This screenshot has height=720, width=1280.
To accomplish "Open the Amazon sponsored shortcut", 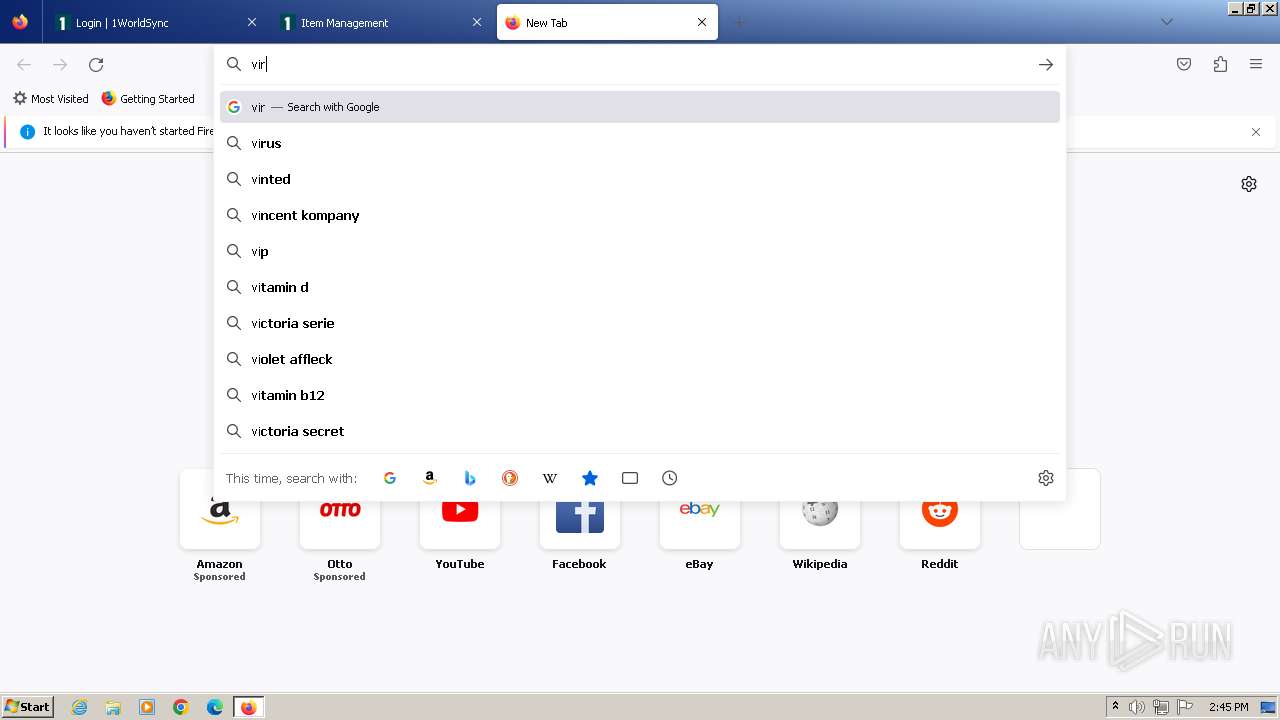I will coord(220,526).
